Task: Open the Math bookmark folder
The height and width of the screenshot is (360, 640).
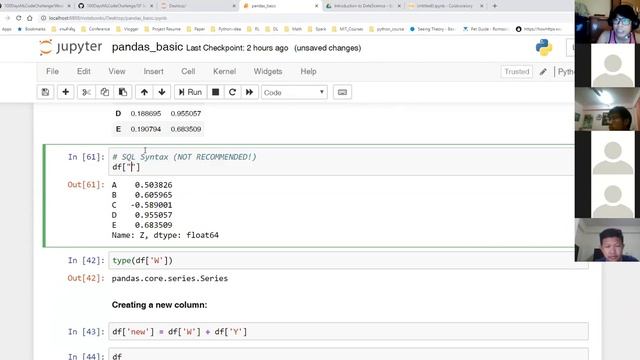Action: (x=293, y=29)
